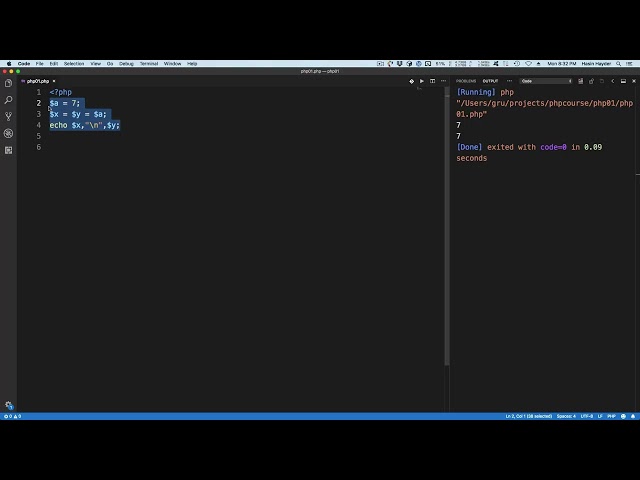Open the output channel dropdown showing Code

[x=547, y=81]
